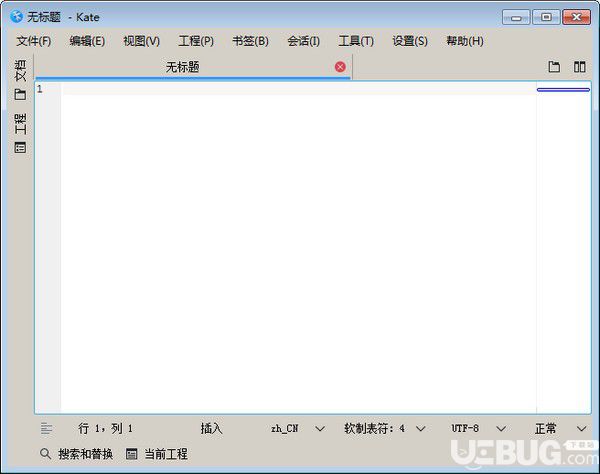Open the 工程 sidebar panel
This screenshot has height=474, width=600.
tap(21, 133)
